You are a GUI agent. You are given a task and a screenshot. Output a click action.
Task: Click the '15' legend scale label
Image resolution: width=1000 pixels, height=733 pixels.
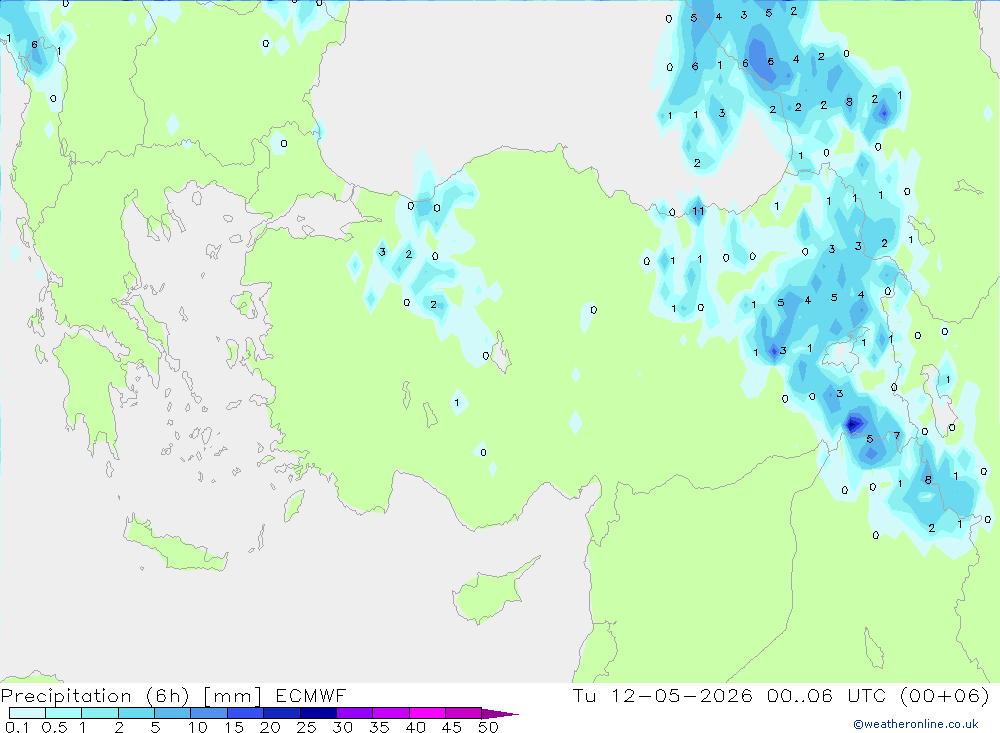coord(234,727)
